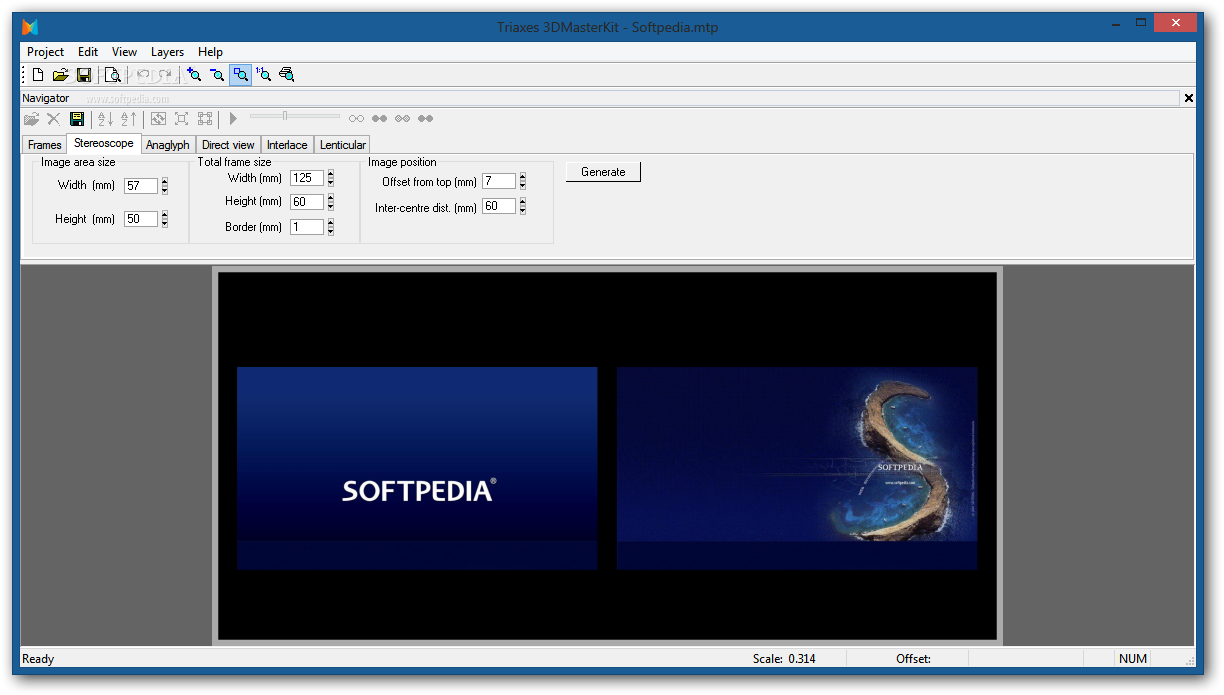The image size is (1224, 695).
Task: Click the 'NUM' status bar indicator
Action: (1133, 659)
